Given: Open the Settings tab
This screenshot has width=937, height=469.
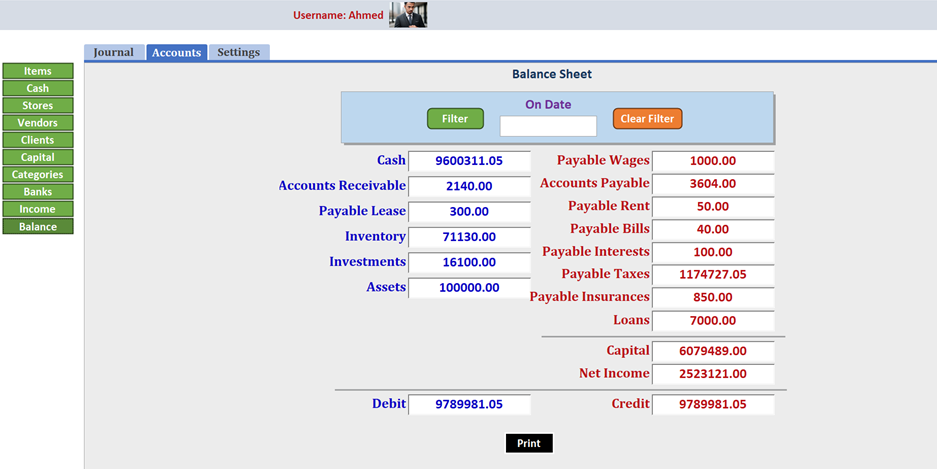Looking at the screenshot, I should 239,52.
